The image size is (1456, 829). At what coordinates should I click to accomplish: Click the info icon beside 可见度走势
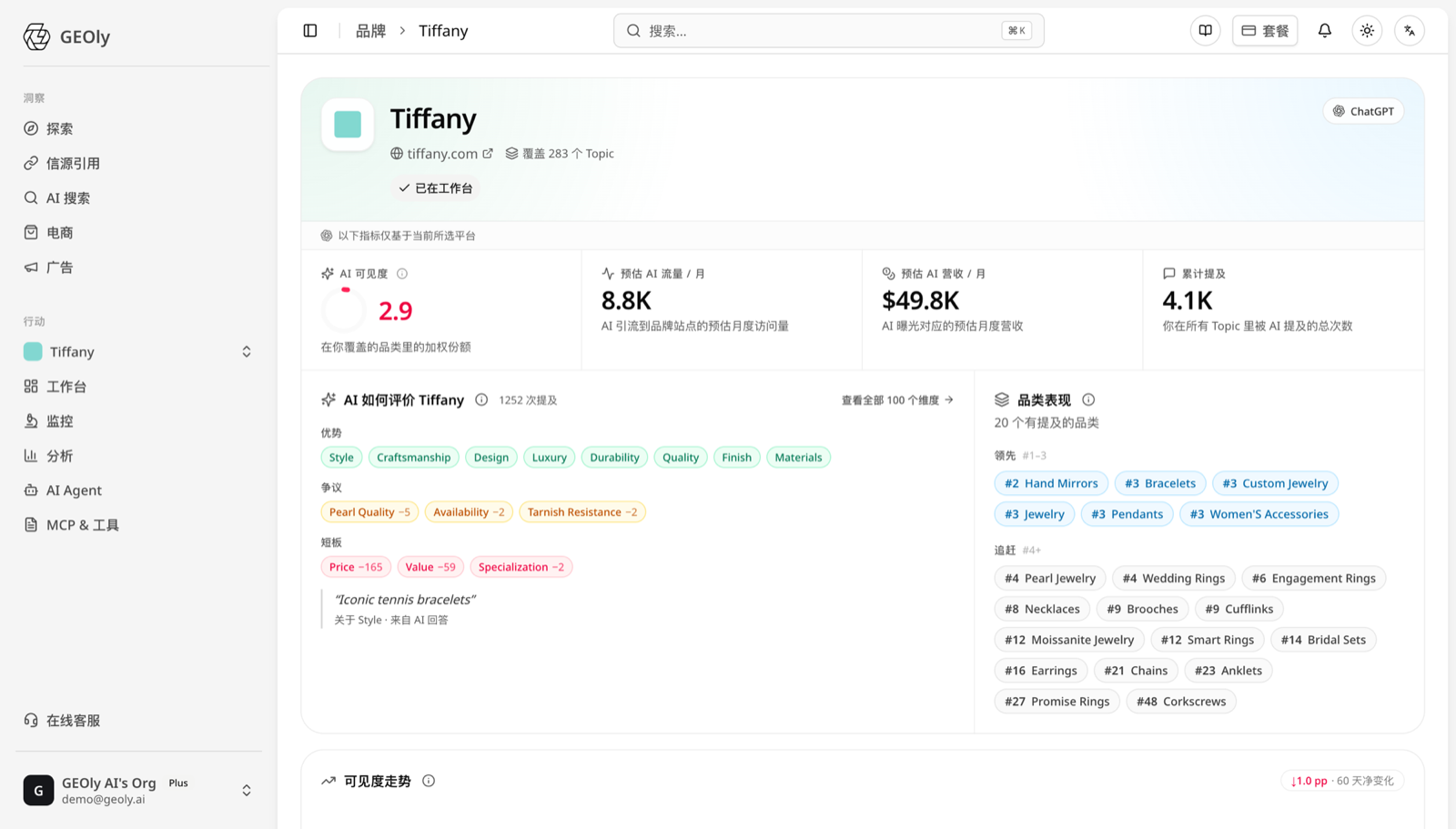(429, 781)
